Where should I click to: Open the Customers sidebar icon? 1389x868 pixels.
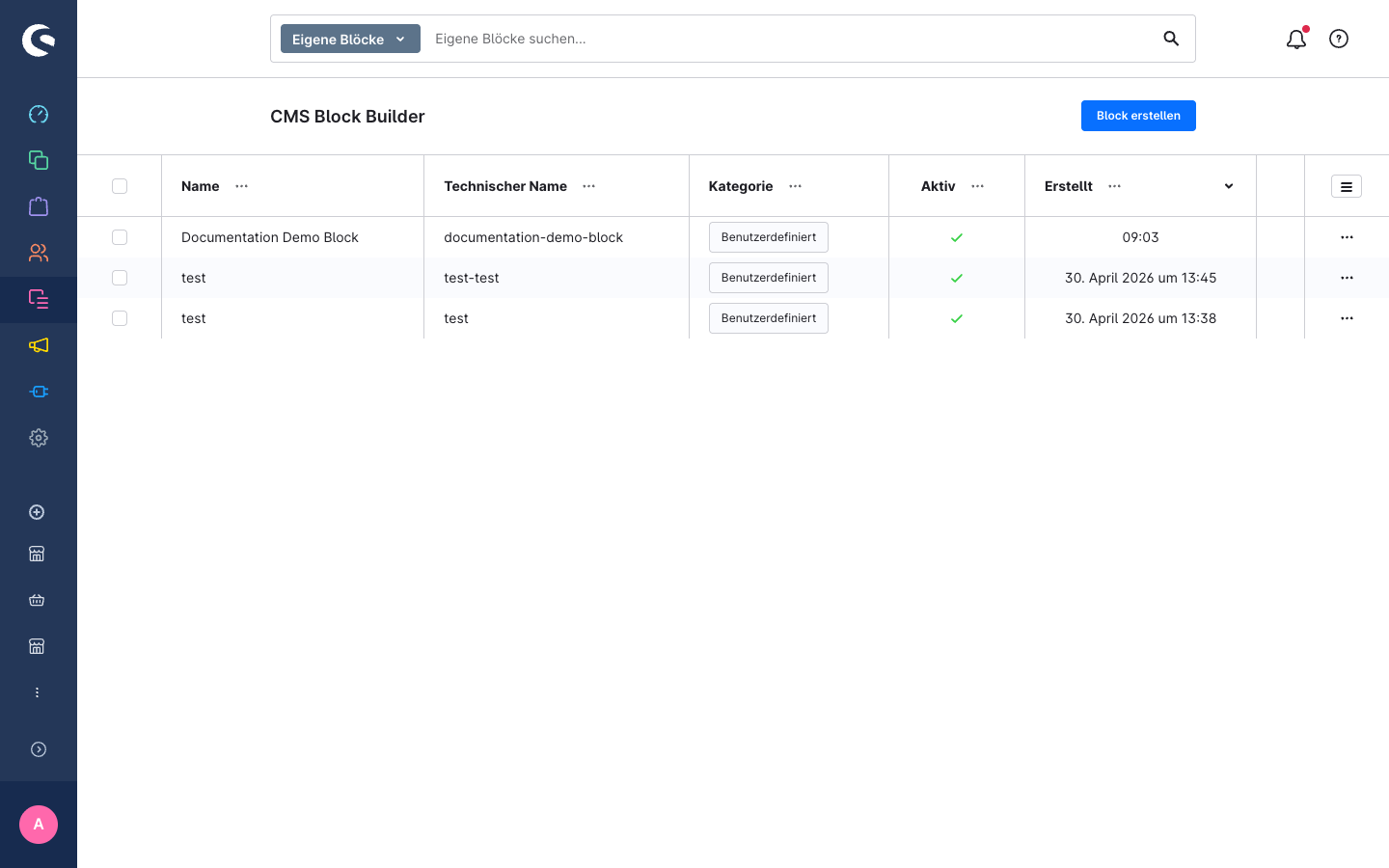39,253
